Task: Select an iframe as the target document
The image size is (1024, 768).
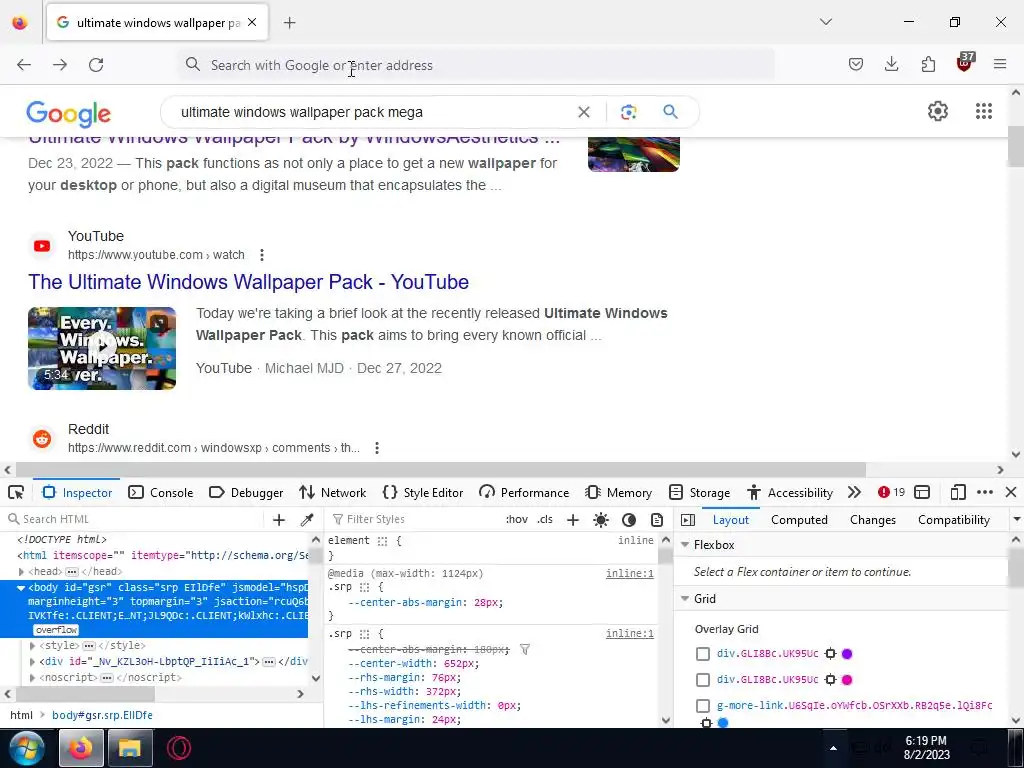Action: point(922,492)
